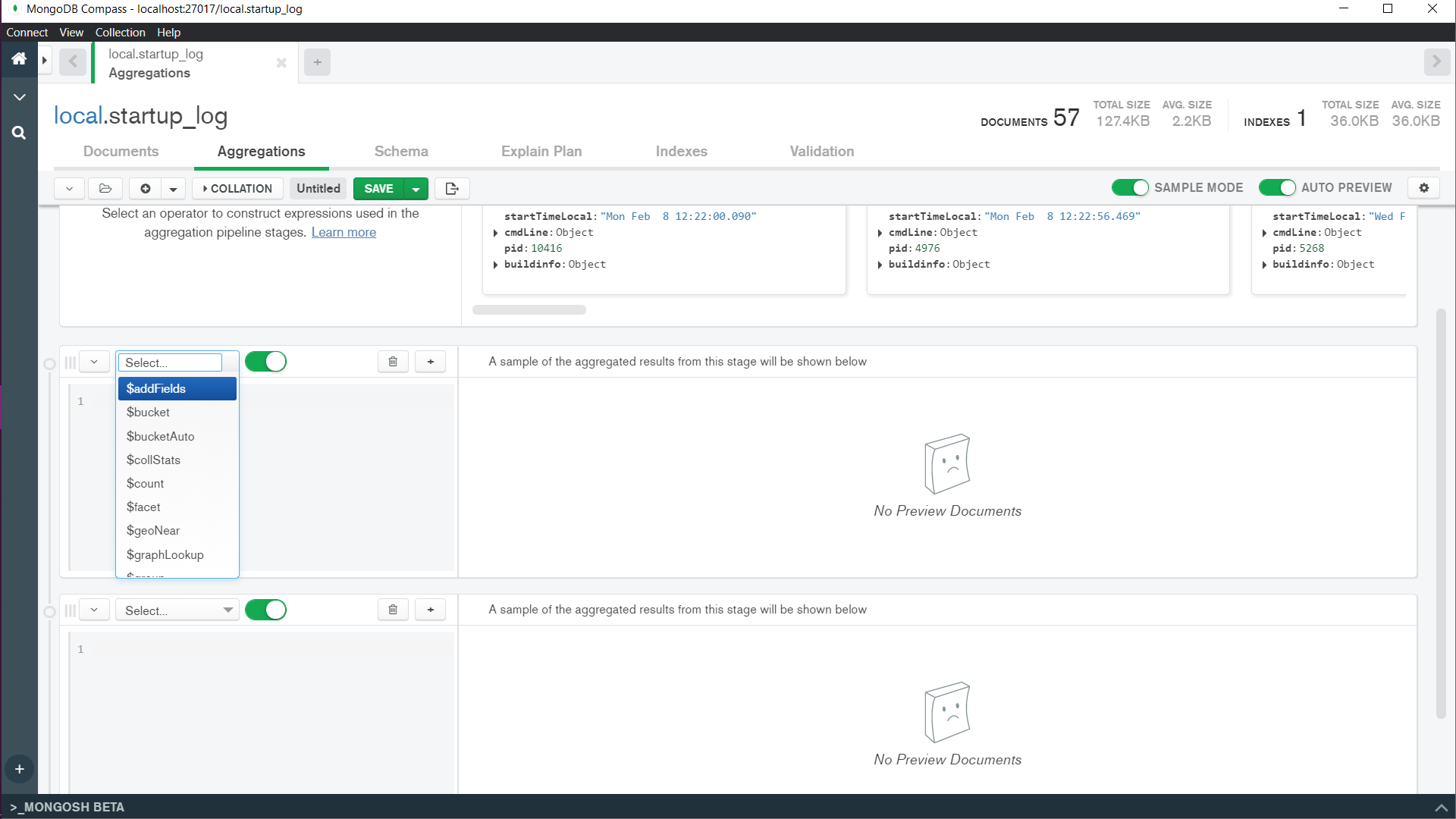Open saved pipelines folder icon

pos(105,188)
